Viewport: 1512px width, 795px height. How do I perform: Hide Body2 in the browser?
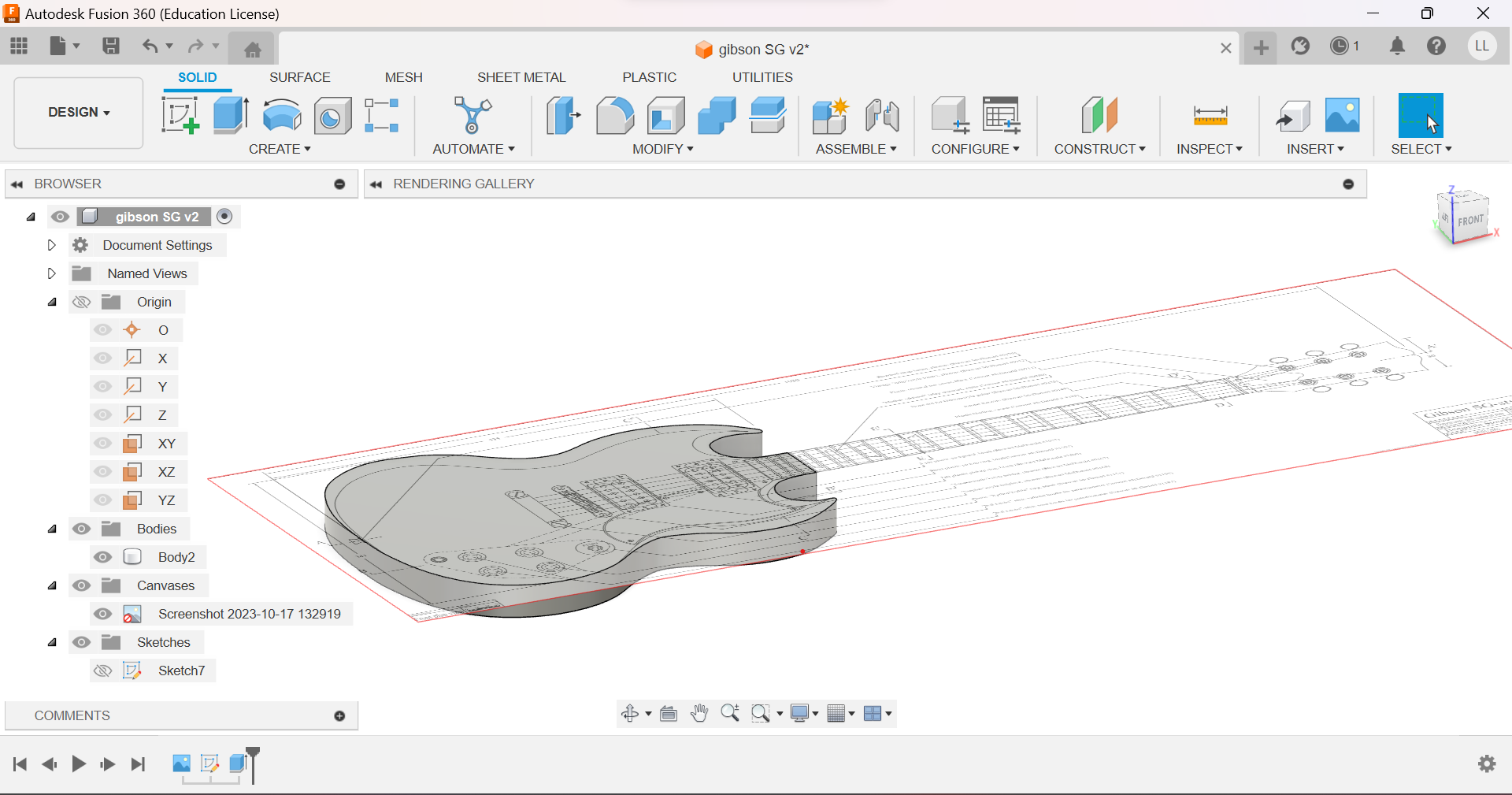102,557
